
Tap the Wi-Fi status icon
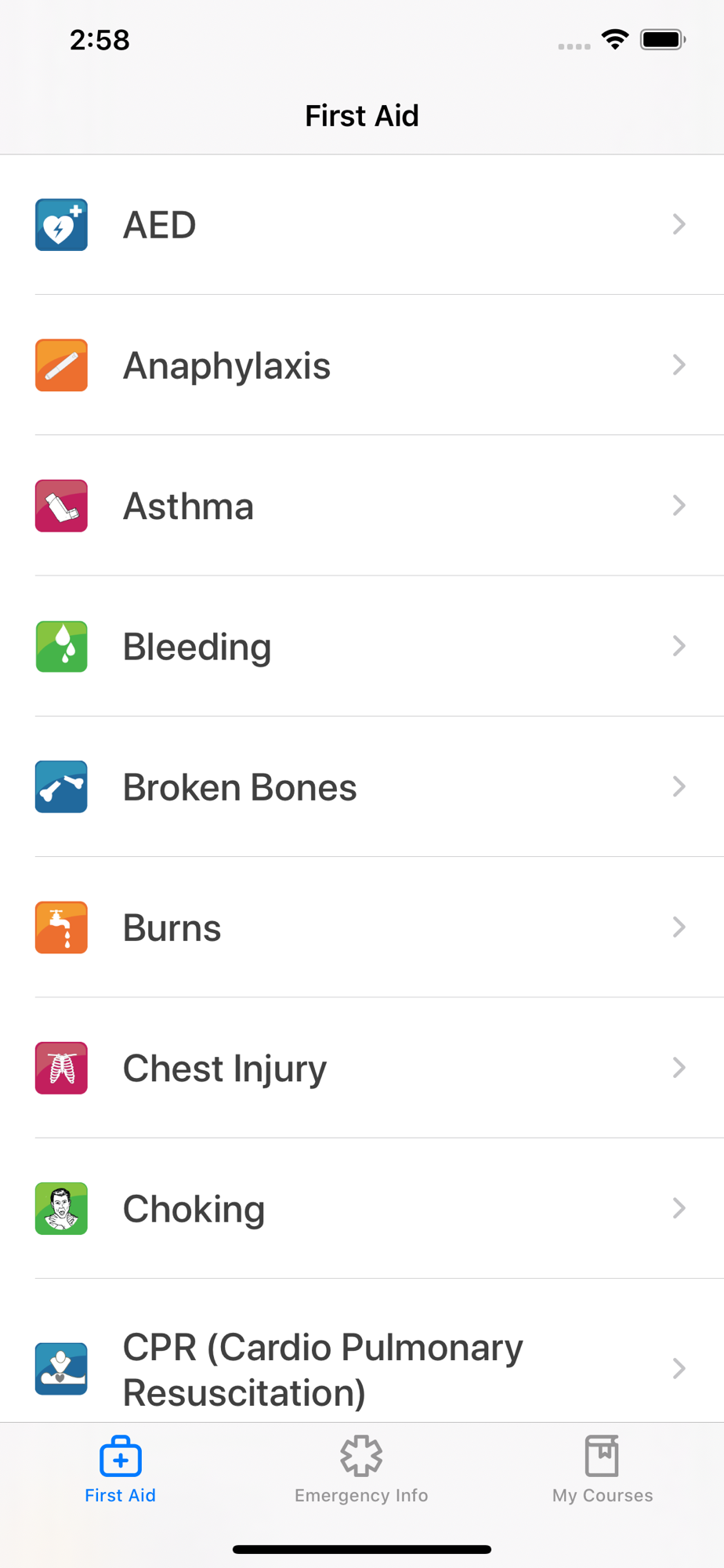click(616, 39)
